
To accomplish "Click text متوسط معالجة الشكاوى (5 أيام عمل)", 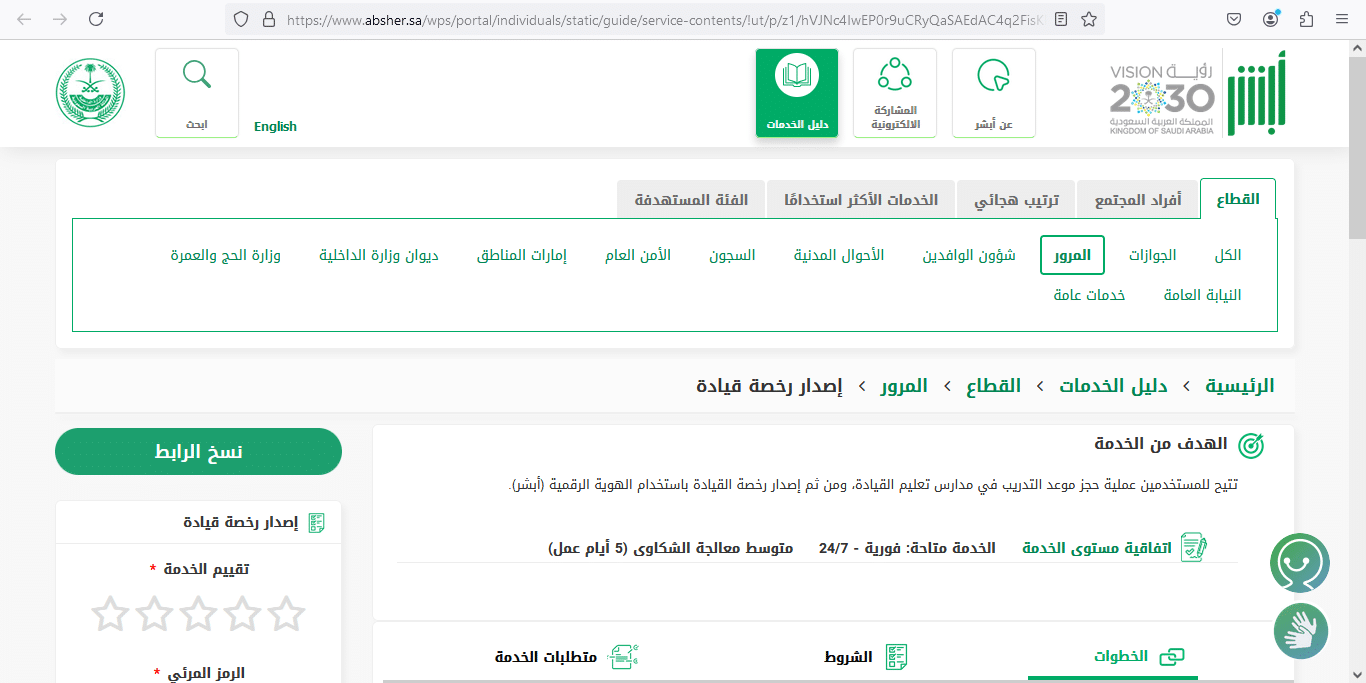I will tap(670, 548).
